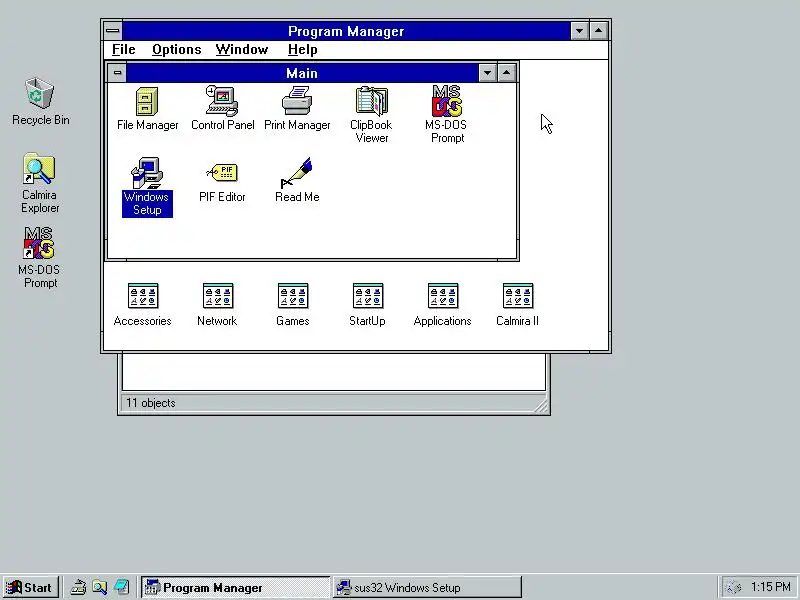
Task: Select the Calmira II program group
Action: [x=517, y=305]
